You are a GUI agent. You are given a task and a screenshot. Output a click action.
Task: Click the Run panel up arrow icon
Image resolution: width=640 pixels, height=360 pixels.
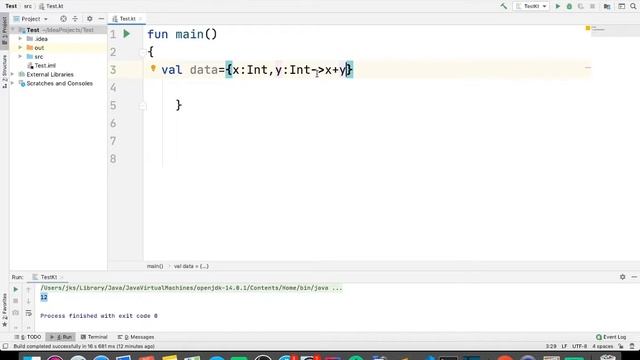pos(28,289)
